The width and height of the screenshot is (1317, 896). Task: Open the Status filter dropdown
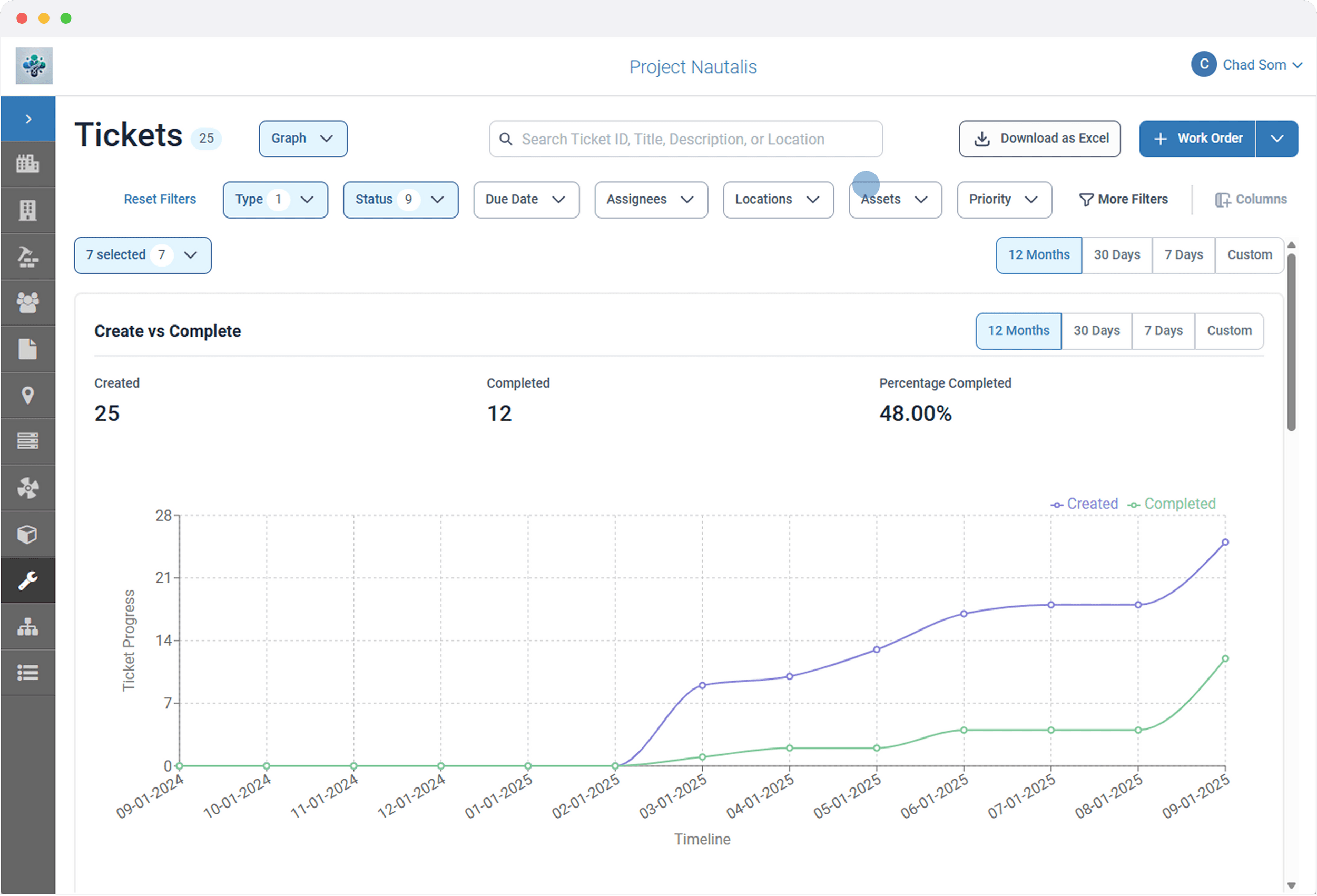(x=401, y=200)
